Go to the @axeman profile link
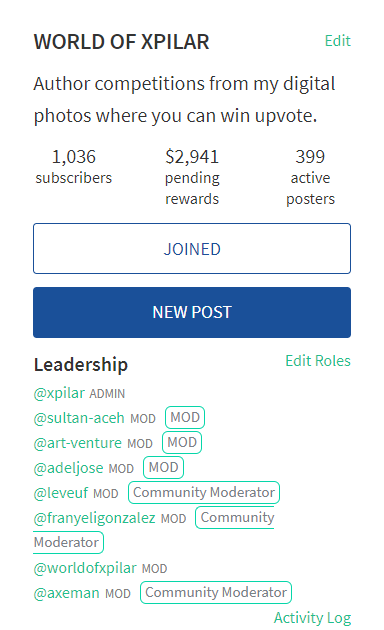The image size is (384, 630). [x=66, y=593]
